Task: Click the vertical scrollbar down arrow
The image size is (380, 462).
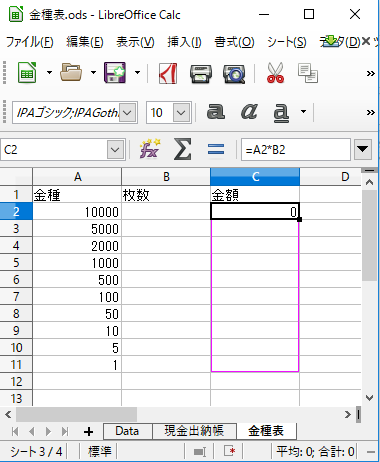Action: (369, 398)
